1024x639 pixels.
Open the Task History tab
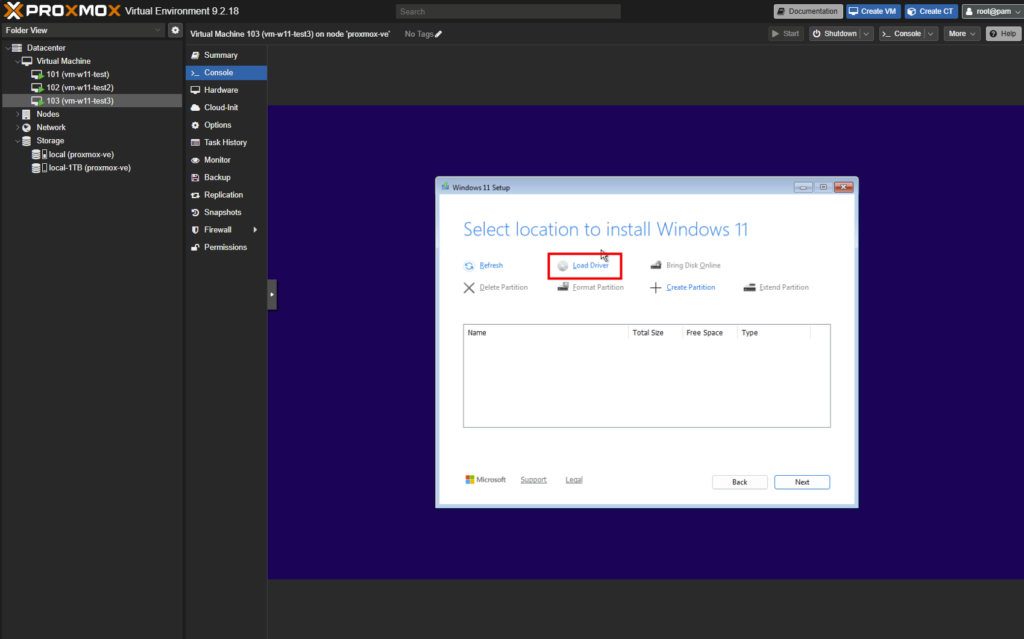226,142
